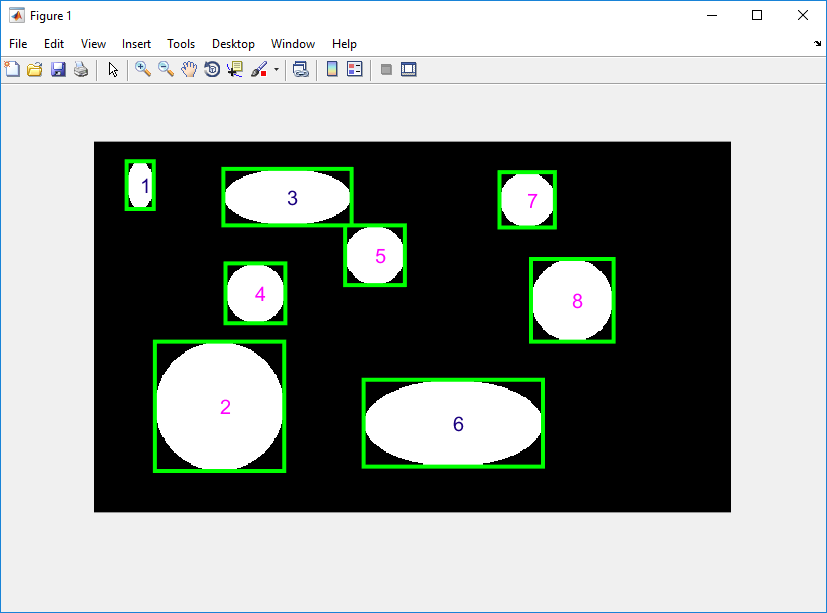Open the Window menu
This screenshot has width=827, height=613.
click(x=293, y=44)
